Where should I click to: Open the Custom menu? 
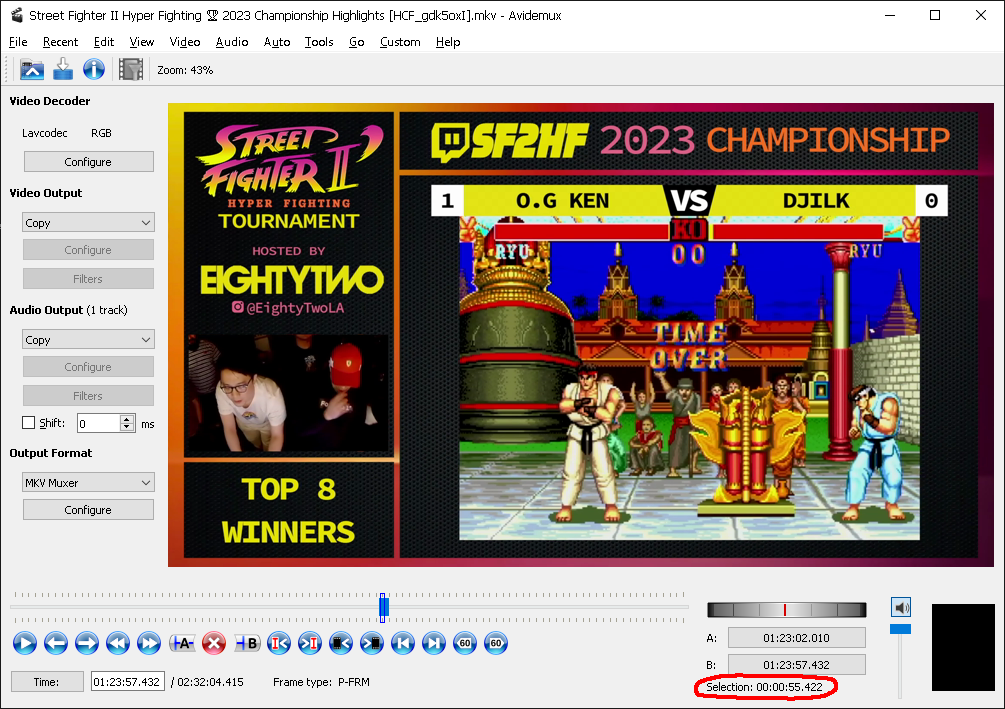(400, 42)
